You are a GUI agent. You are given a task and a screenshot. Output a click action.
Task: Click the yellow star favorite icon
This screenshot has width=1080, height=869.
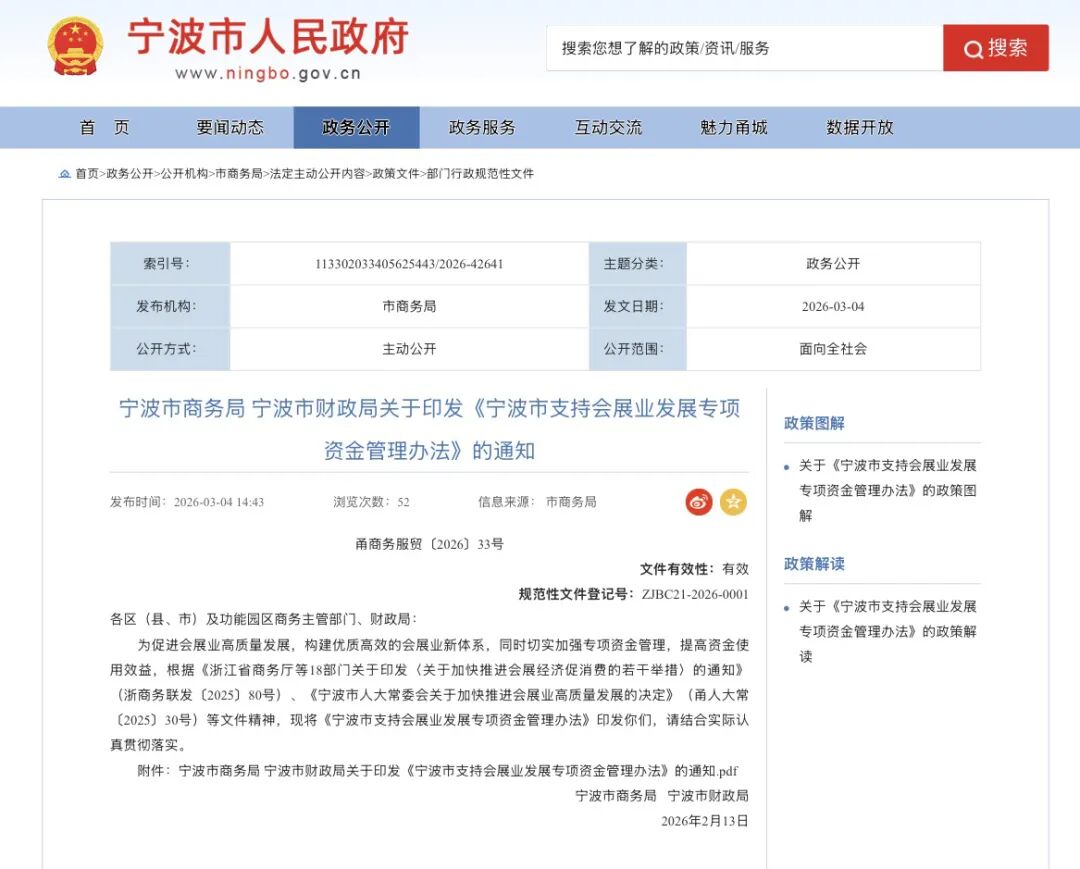(734, 503)
